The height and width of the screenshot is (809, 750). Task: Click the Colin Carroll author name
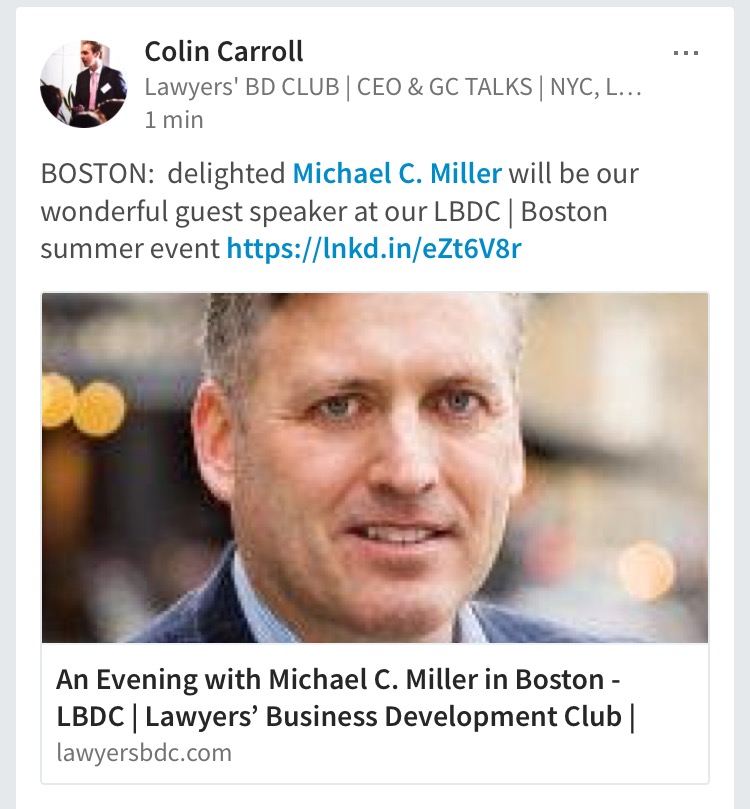pos(224,51)
